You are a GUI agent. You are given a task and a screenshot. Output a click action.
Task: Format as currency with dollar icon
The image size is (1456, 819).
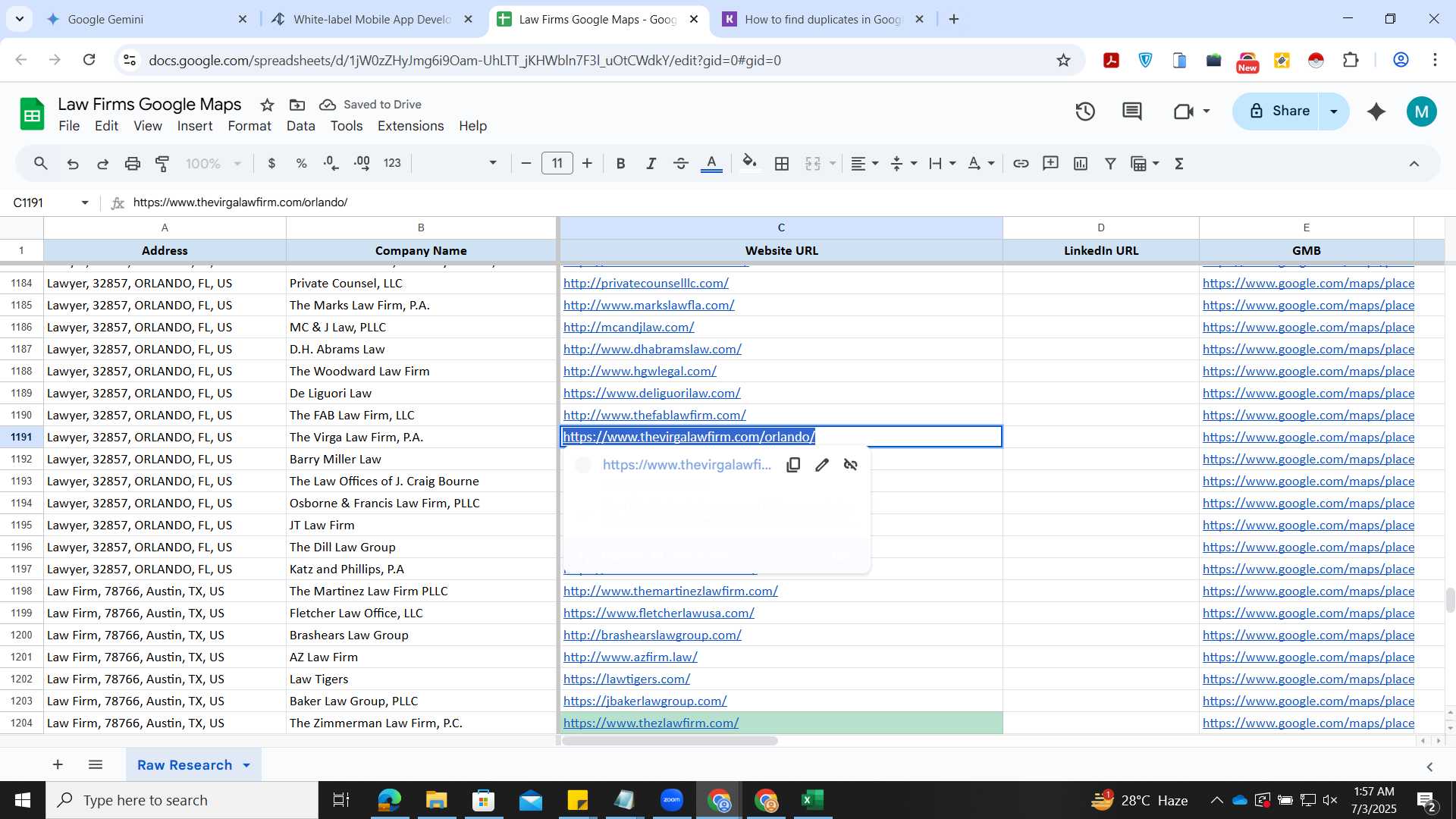point(271,163)
